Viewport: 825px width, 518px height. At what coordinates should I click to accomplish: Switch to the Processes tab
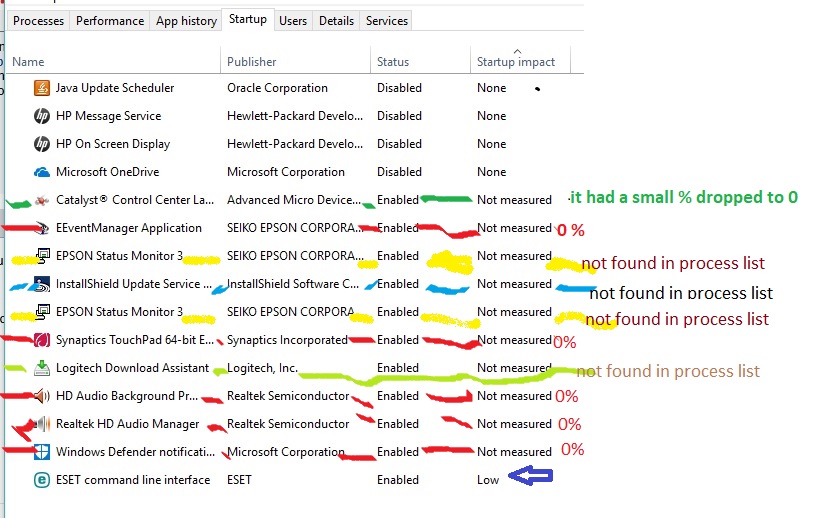(38, 21)
